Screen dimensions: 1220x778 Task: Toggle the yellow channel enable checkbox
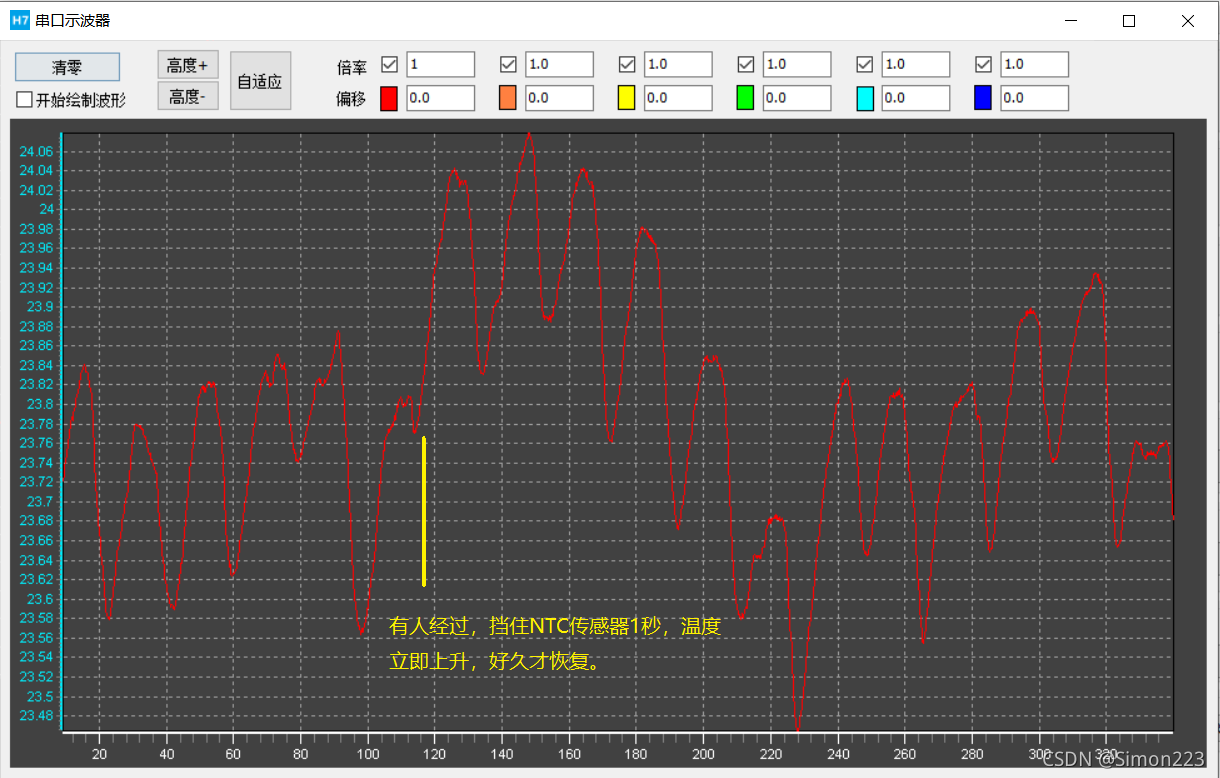point(627,64)
